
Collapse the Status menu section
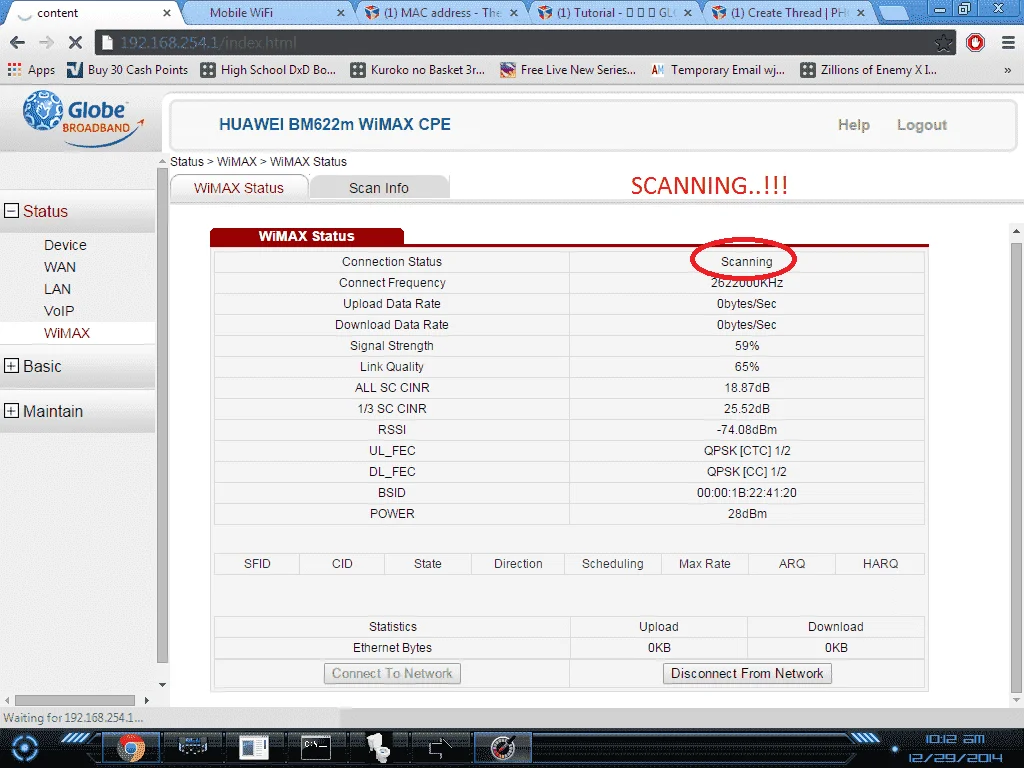pos(11,210)
